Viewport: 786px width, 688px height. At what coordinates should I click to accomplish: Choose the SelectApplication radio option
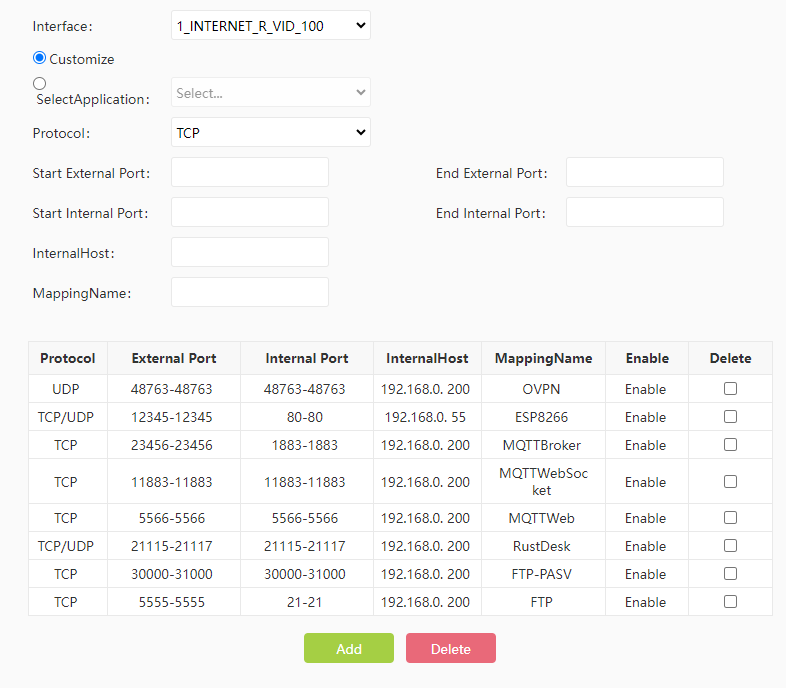click(40, 83)
